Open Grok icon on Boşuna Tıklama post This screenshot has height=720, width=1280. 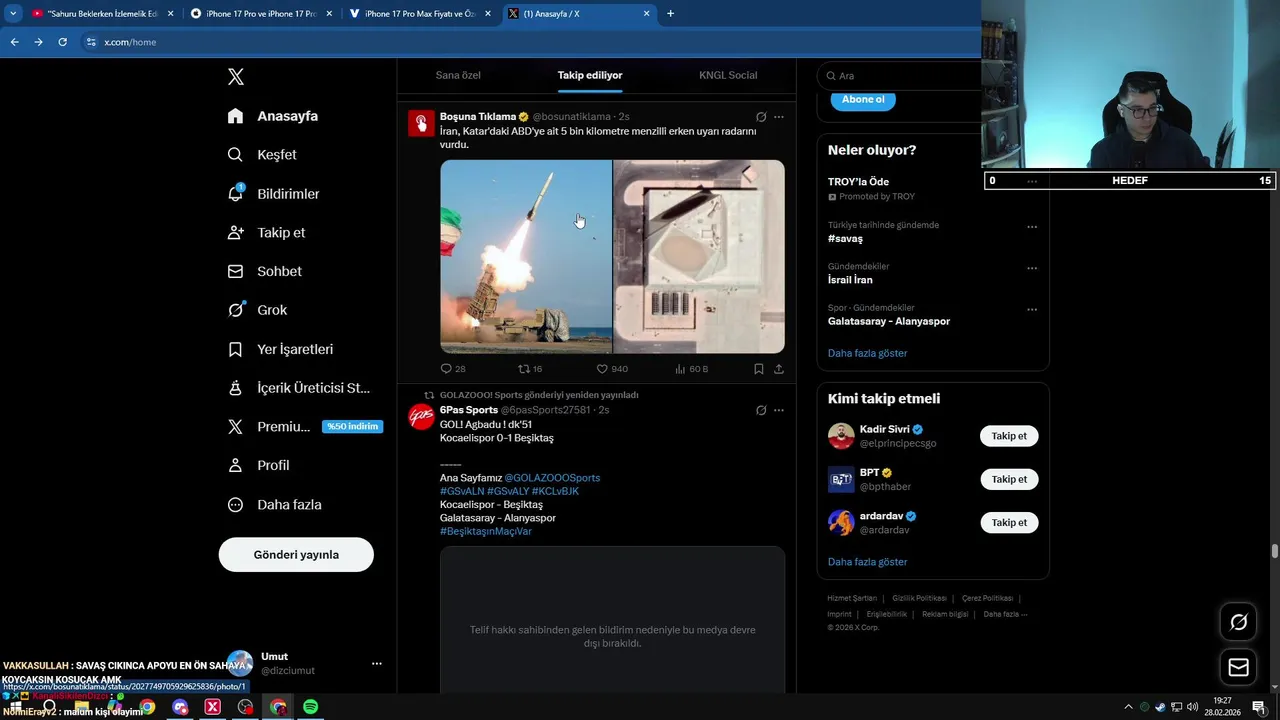[761, 117]
